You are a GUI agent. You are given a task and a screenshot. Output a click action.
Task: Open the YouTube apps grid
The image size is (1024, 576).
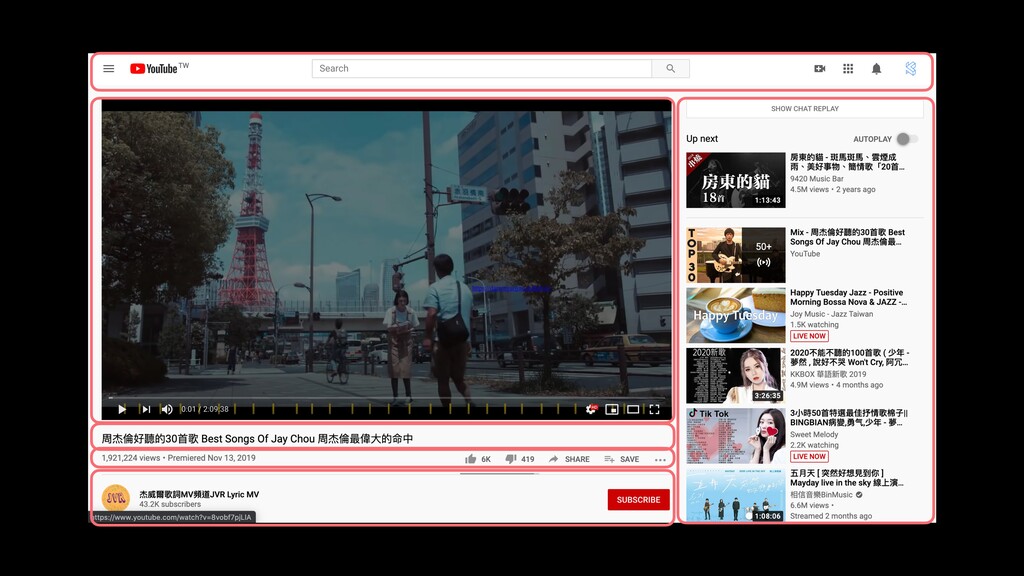(848, 69)
